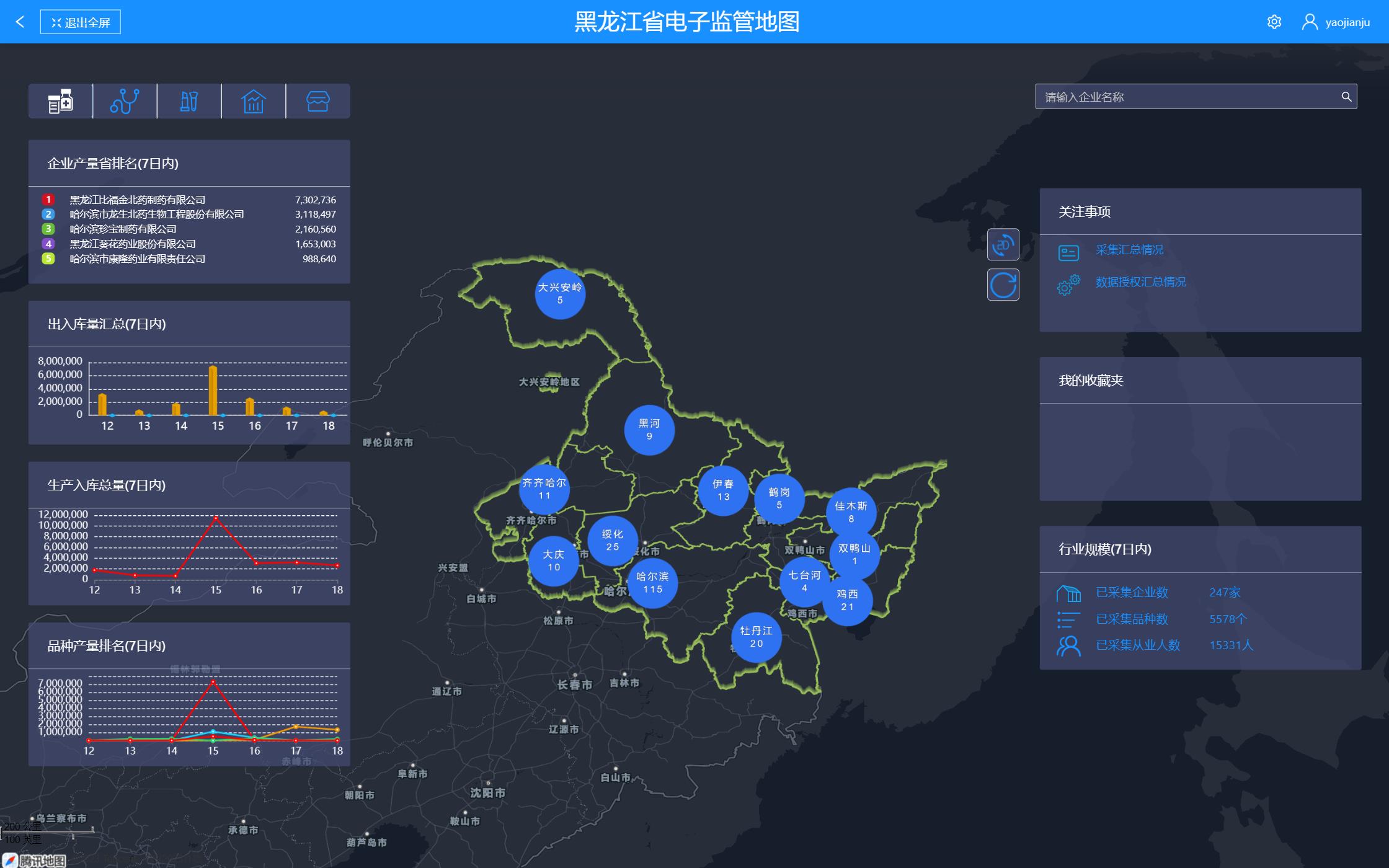Select the 大庆 10 map marker
Viewport: 1389px width, 868px height.
click(553, 560)
